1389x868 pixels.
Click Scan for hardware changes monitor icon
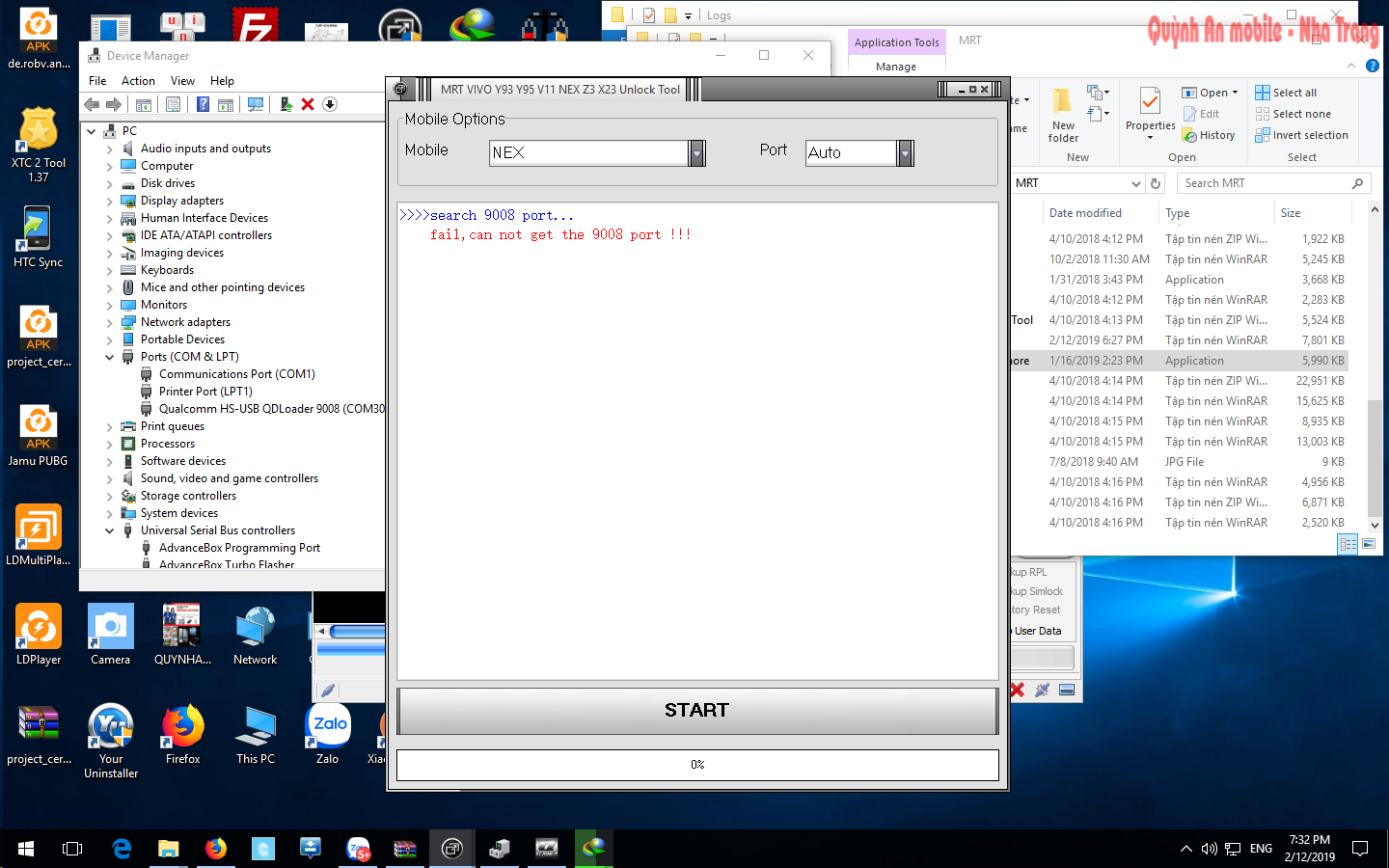point(256,104)
